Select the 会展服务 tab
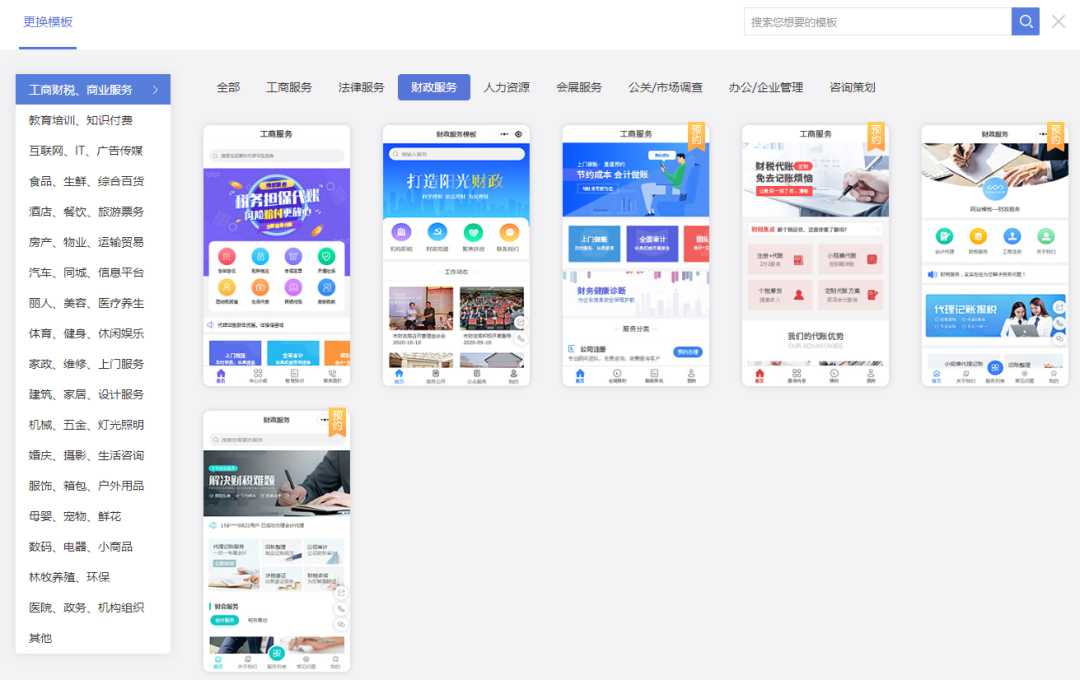Image resolution: width=1080 pixels, height=680 pixels. (x=580, y=87)
